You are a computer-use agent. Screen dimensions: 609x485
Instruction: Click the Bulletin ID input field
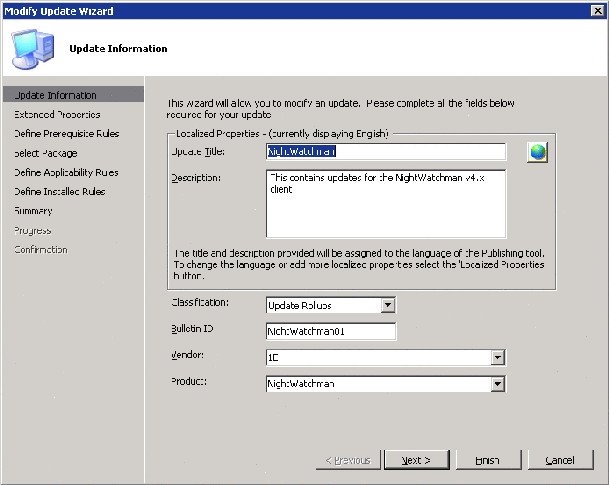point(331,331)
